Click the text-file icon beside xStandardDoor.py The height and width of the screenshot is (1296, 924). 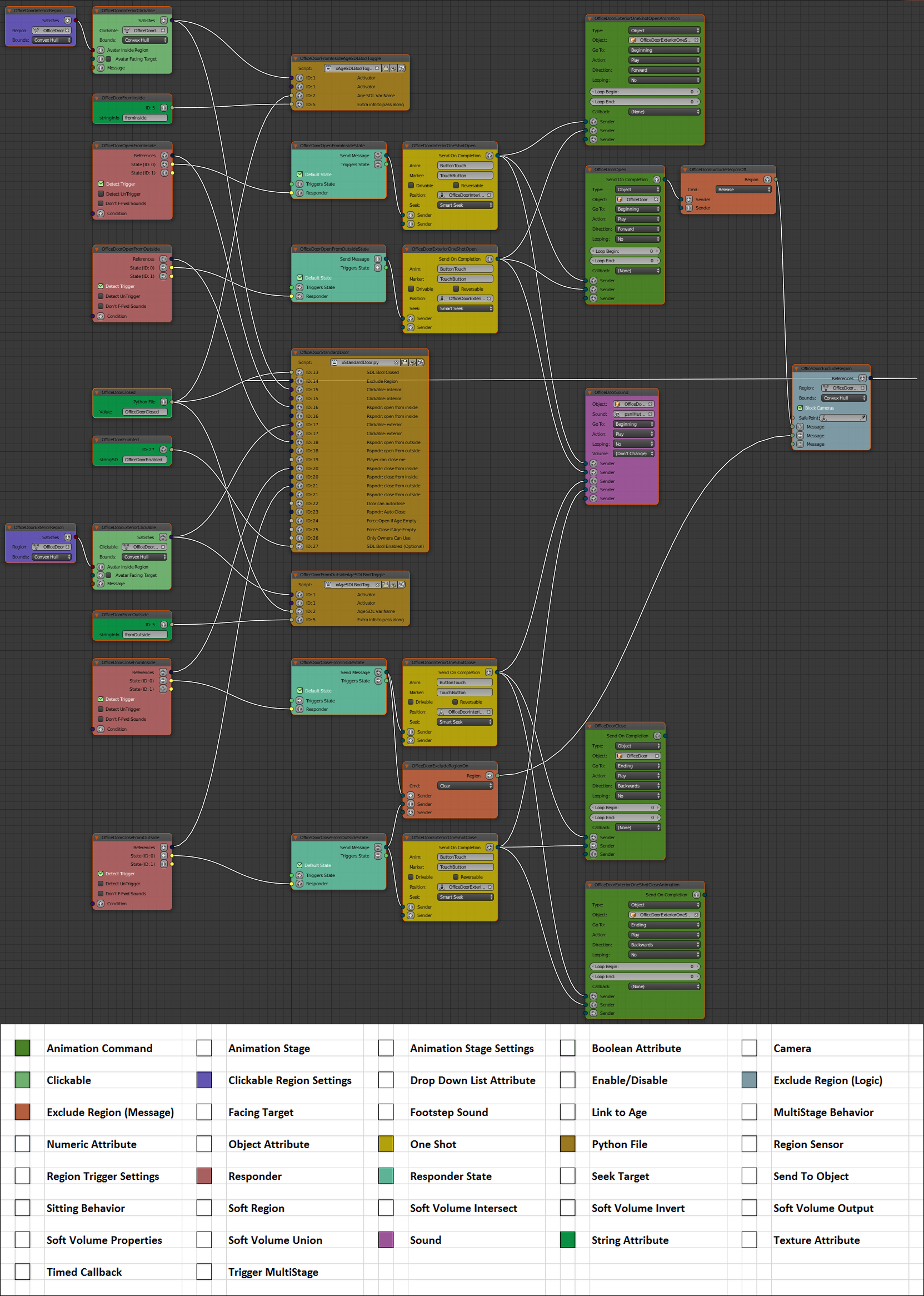click(334, 362)
